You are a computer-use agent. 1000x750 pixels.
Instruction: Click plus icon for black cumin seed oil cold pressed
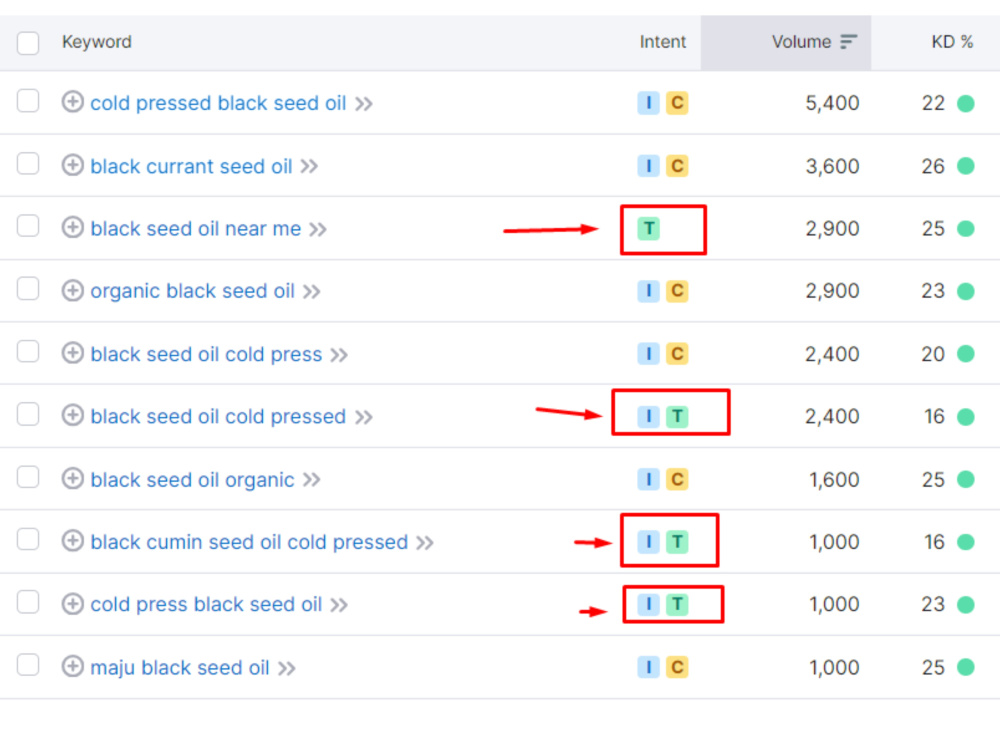(73, 541)
